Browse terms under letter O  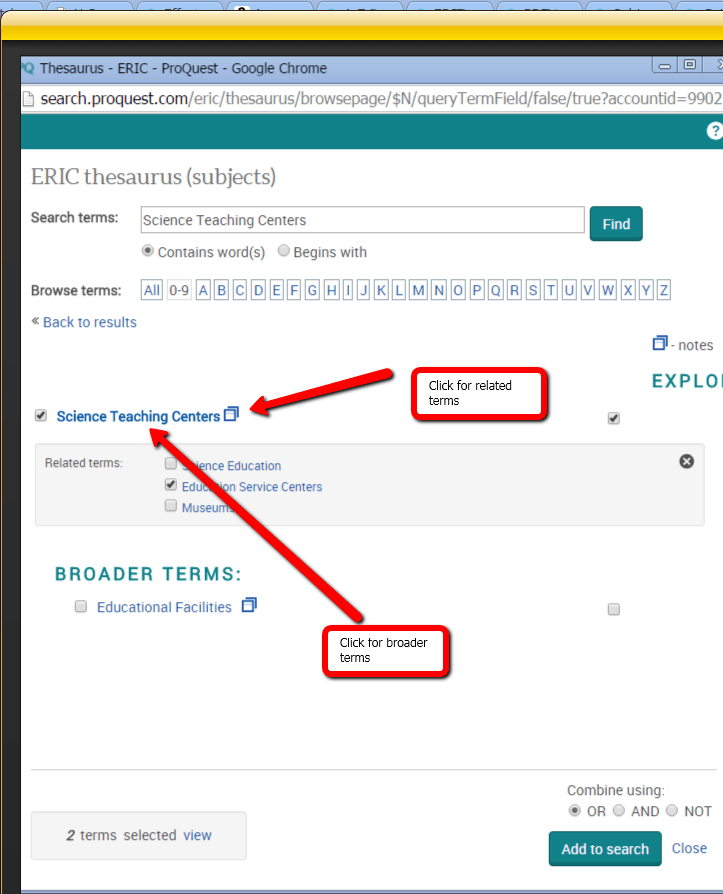point(458,290)
